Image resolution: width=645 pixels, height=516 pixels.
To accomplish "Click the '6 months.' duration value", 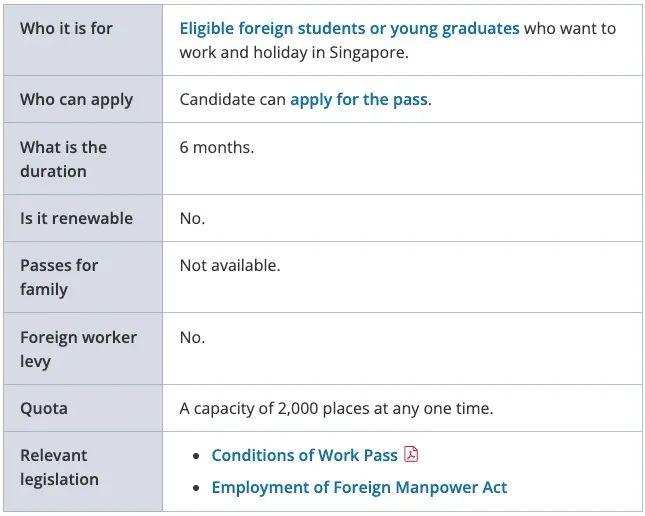I will point(216,147).
